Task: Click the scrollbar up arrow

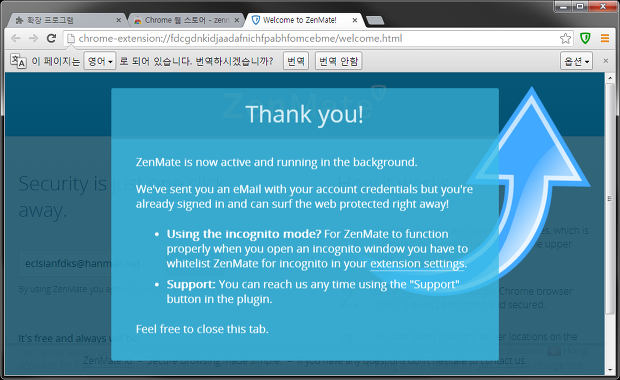Action: pyautogui.click(x=609, y=78)
